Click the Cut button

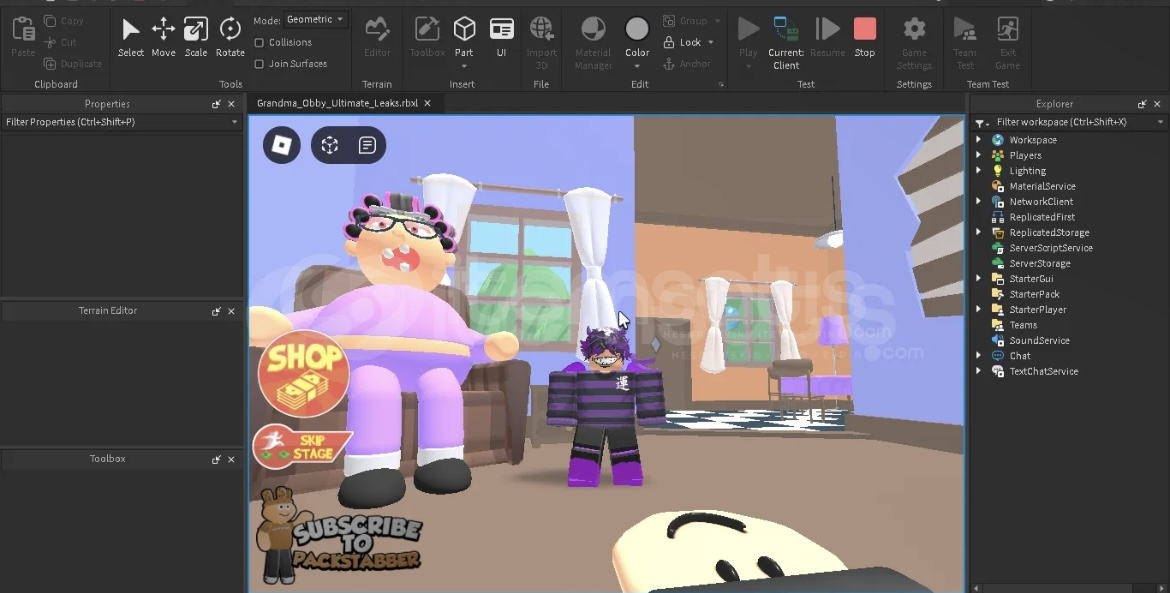pos(60,43)
